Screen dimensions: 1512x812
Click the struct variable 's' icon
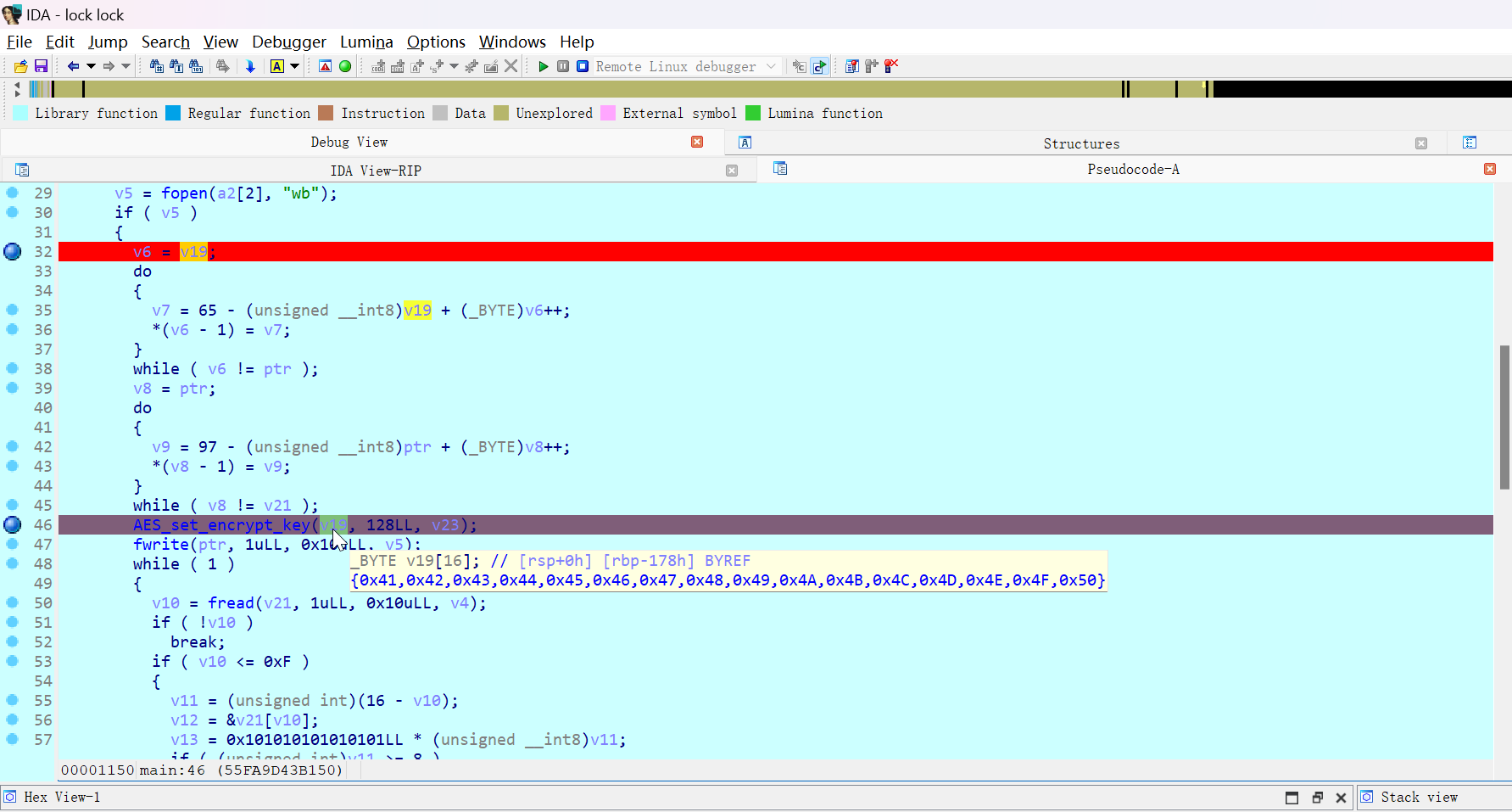click(x=437, y=66)
